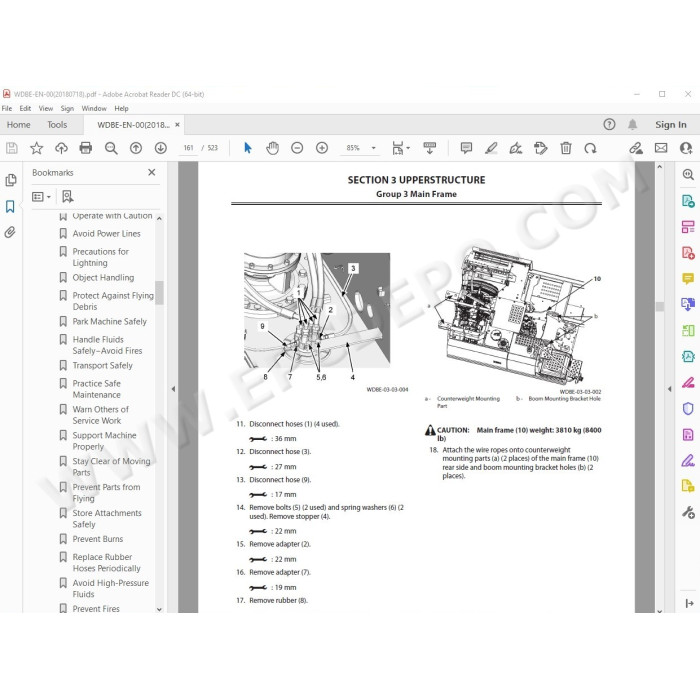Viewport: 700px width, 700px height.
Task: Close the Bookmarks panel
Action: (152, 172)
